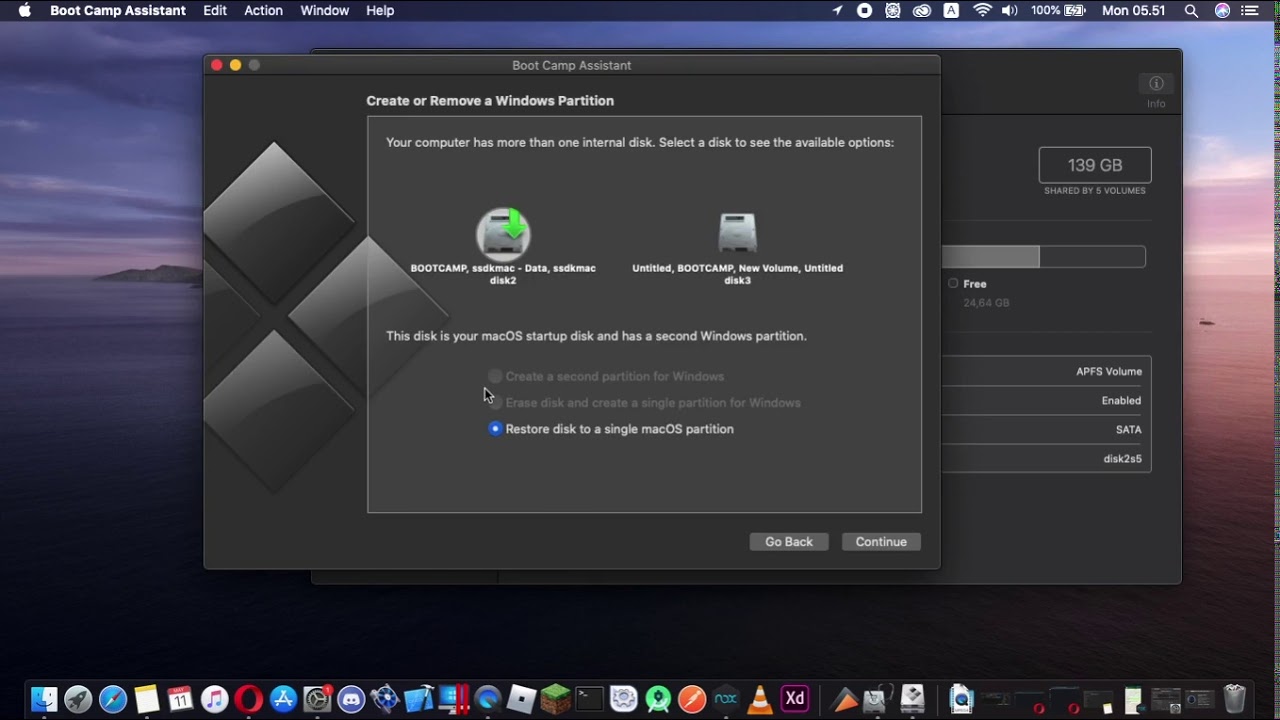The height and width of the screenshot is (720, 1280).
Task: Open Terminal from the dock
Action: [589, 698]
